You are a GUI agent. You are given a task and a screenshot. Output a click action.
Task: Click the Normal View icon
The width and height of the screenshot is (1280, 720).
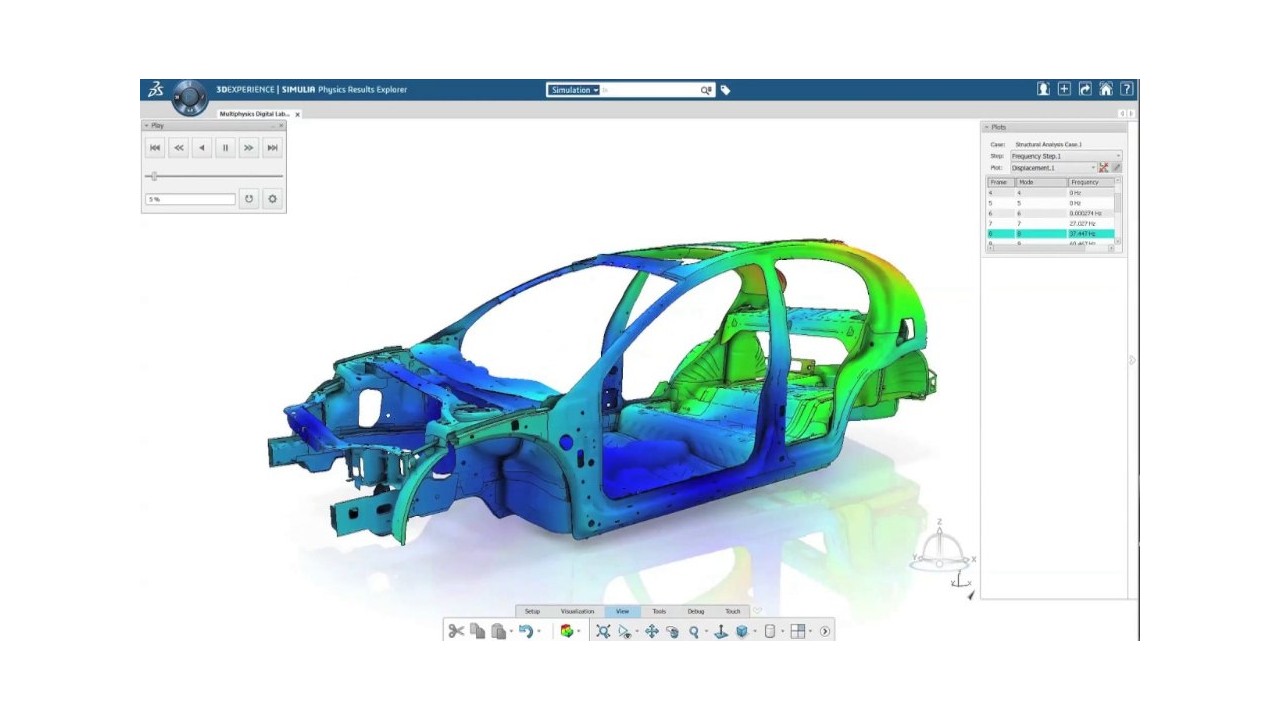(x=720, y=631)
